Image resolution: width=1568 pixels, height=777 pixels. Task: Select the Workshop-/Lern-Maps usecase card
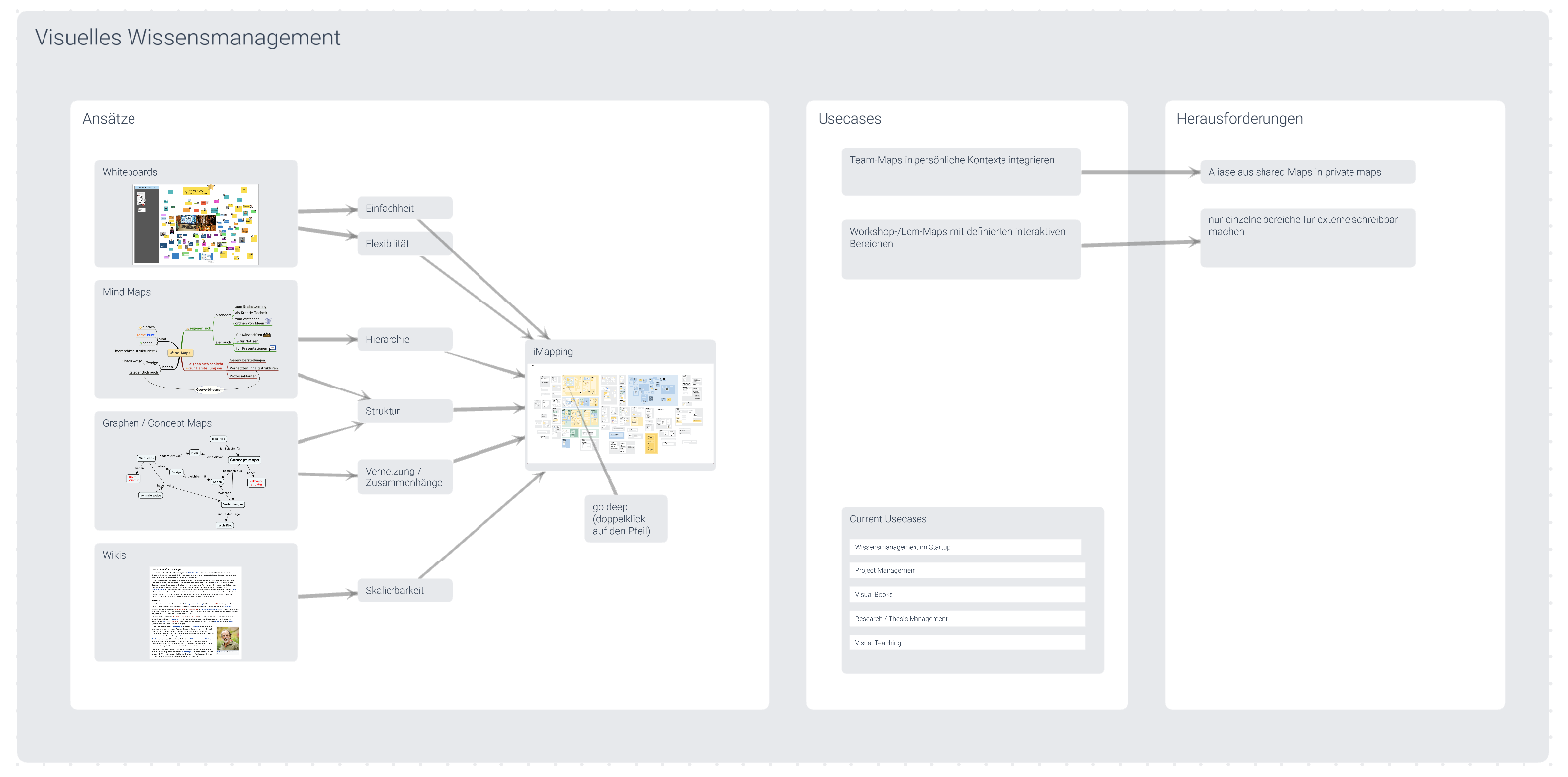(961, 249)
